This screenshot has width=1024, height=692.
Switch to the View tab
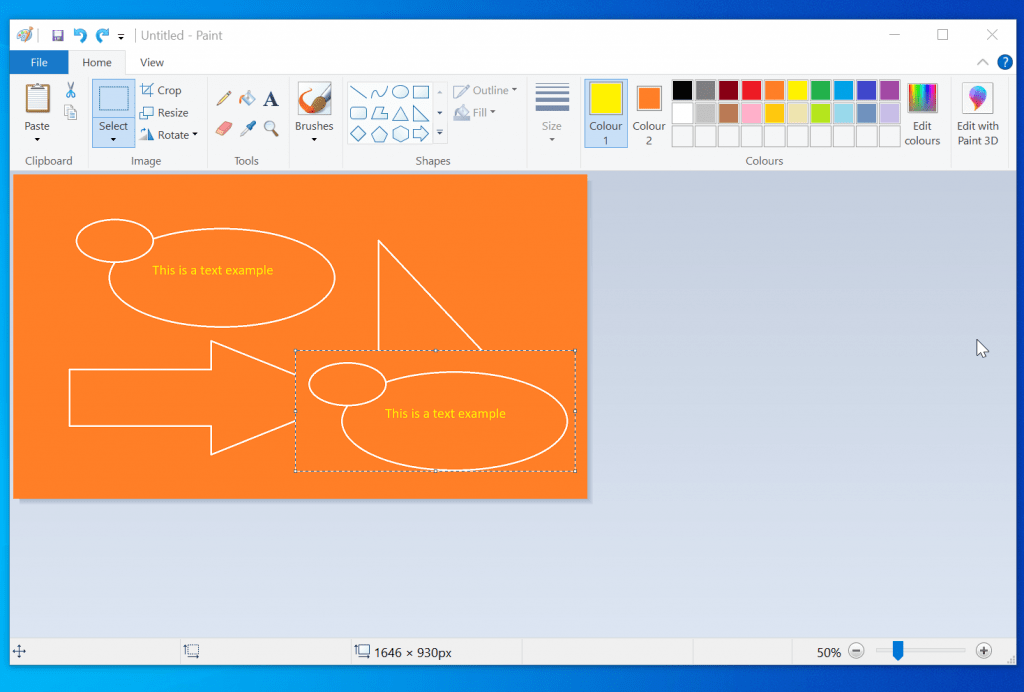click(x=151, y=62)
